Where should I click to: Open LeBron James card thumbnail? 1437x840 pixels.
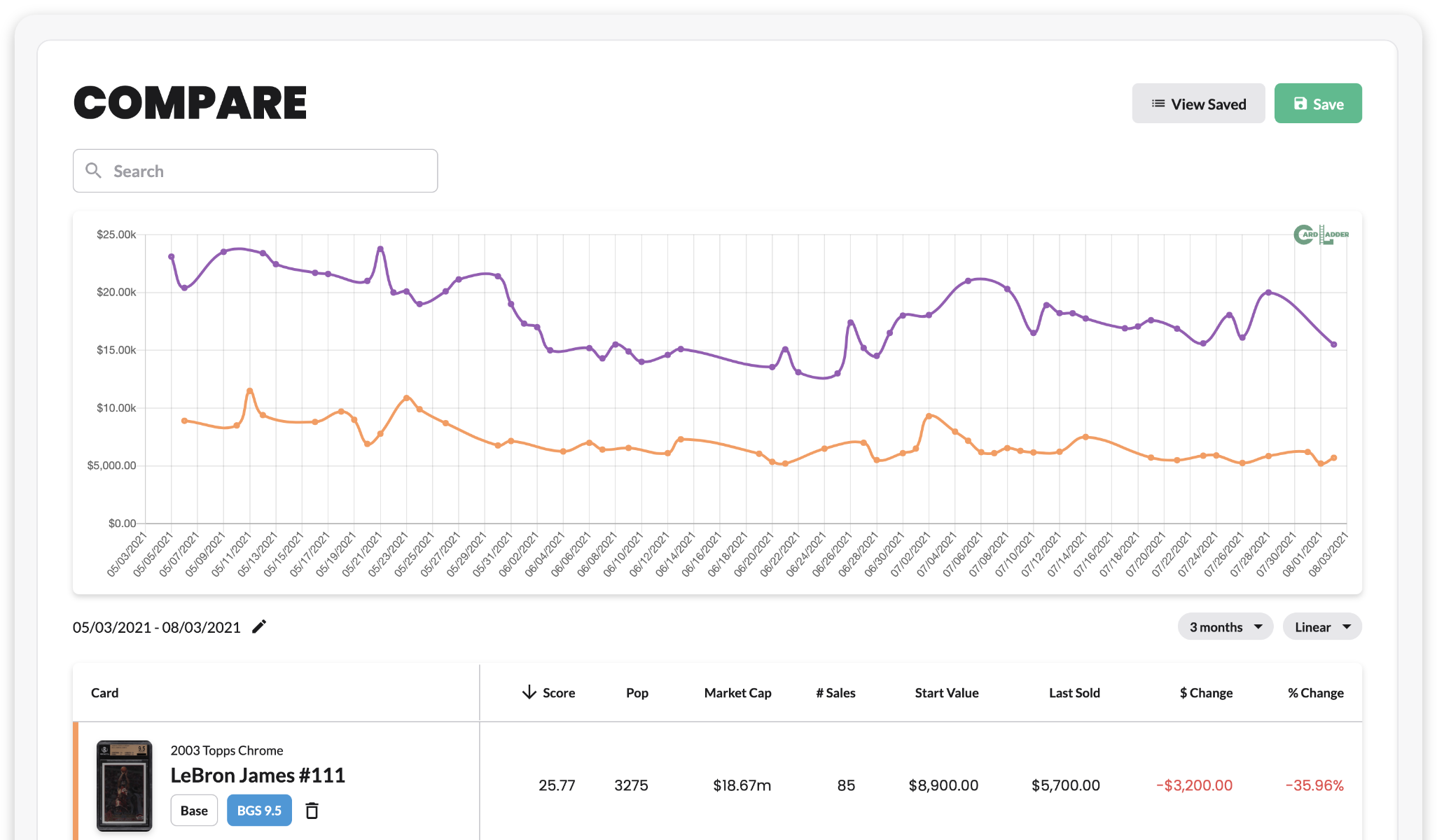click(124, 785)
